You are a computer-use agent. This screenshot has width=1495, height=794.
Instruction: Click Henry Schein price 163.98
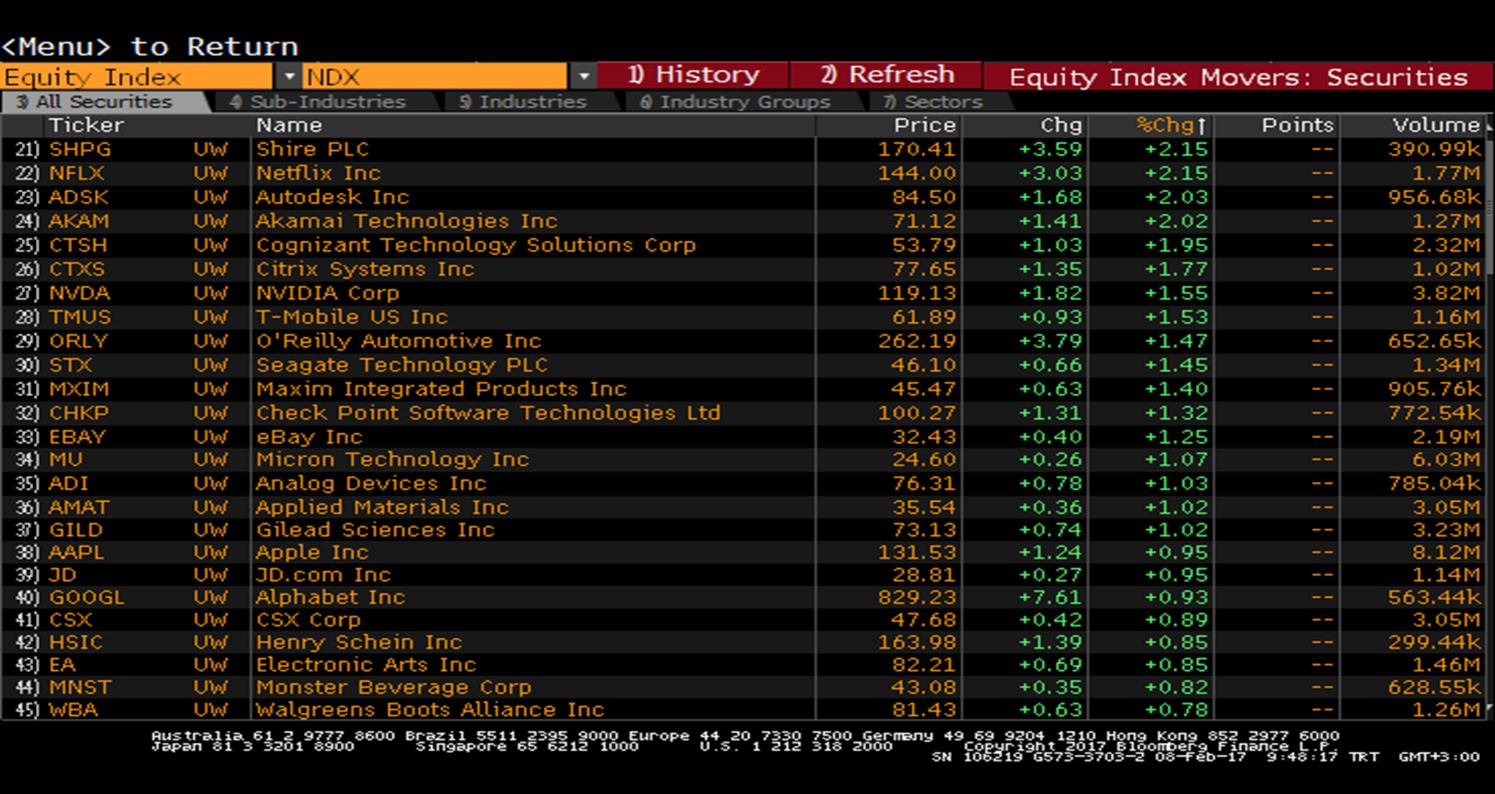(917, 642)
